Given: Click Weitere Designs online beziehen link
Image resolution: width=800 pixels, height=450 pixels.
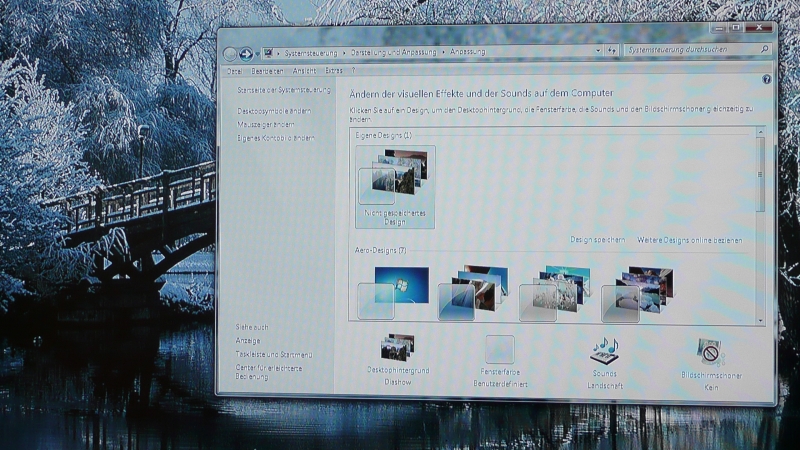Looking at the screenshot, I should (690, 240).
